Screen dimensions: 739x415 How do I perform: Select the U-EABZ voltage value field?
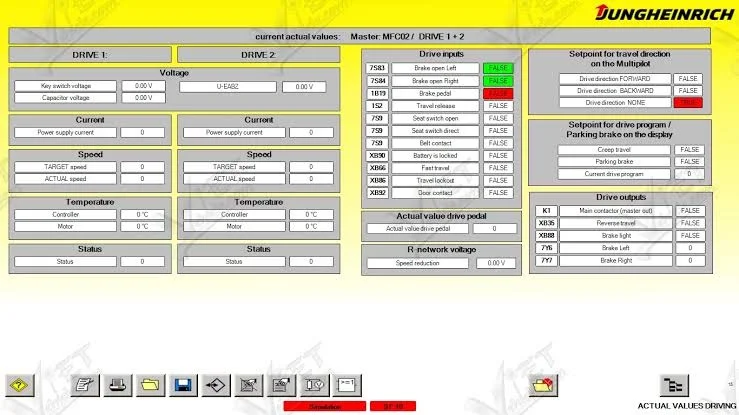tap(304, 87)
